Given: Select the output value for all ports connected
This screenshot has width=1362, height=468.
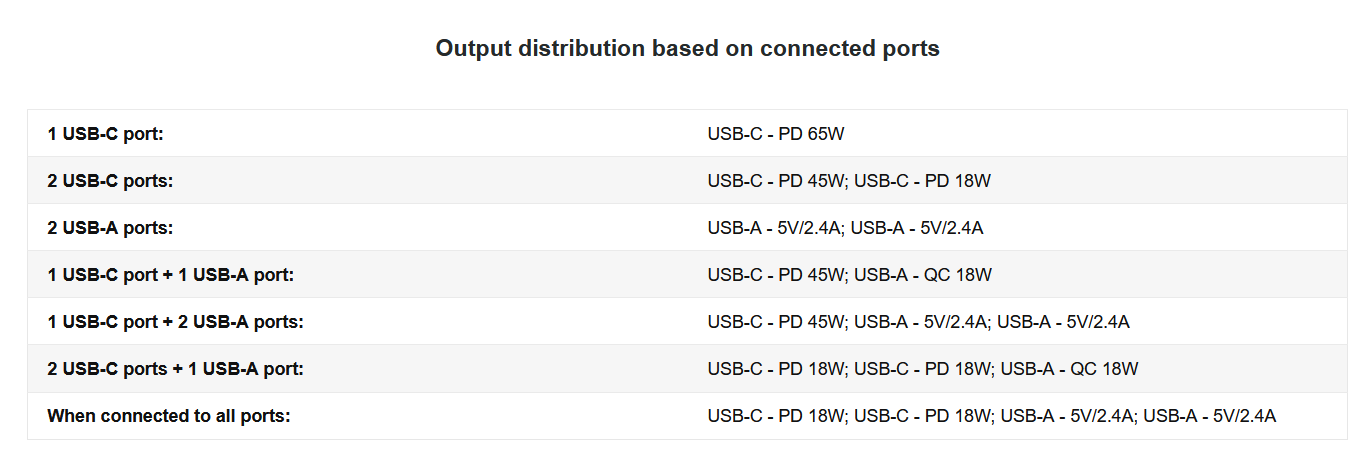Looking at the screenshot, I should [991, 416].
